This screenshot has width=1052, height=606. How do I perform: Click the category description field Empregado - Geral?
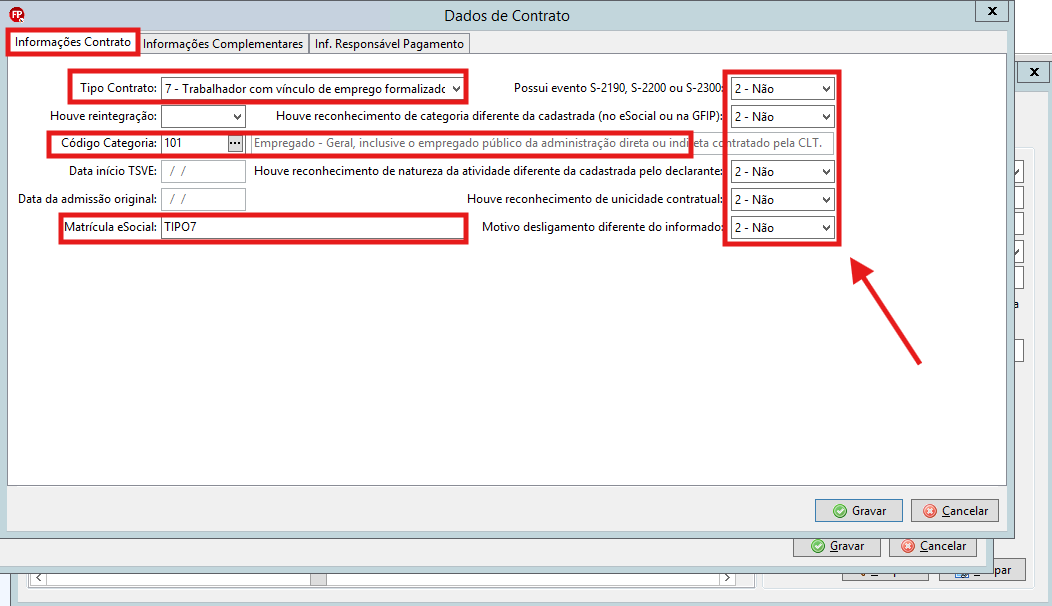[542, 144]
